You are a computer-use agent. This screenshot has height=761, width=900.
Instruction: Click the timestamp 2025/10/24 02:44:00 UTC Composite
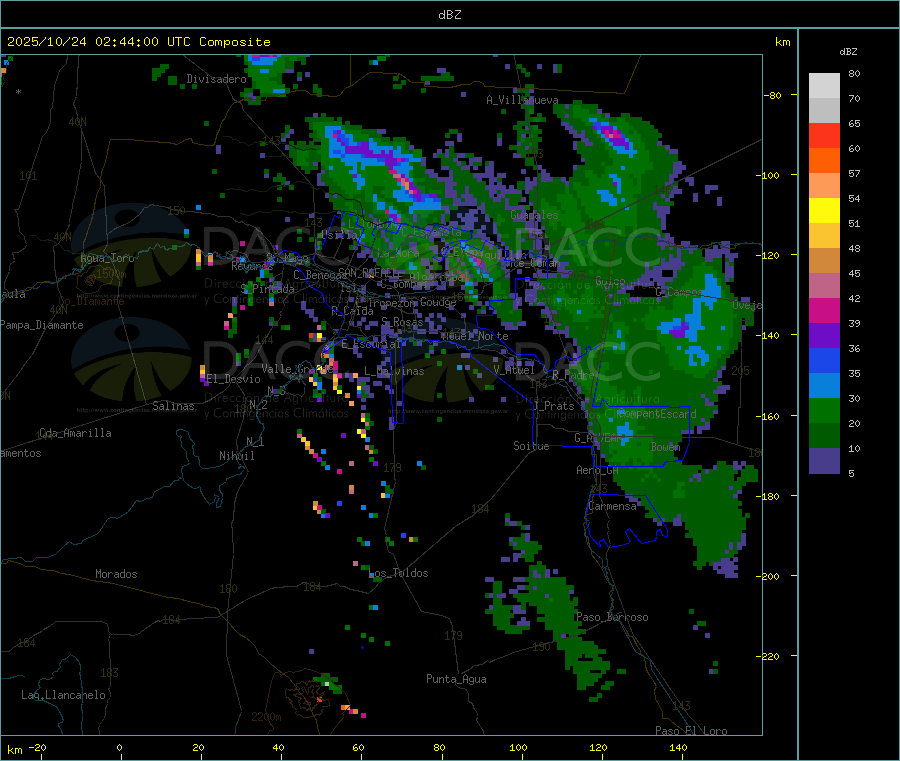[138, 42]
